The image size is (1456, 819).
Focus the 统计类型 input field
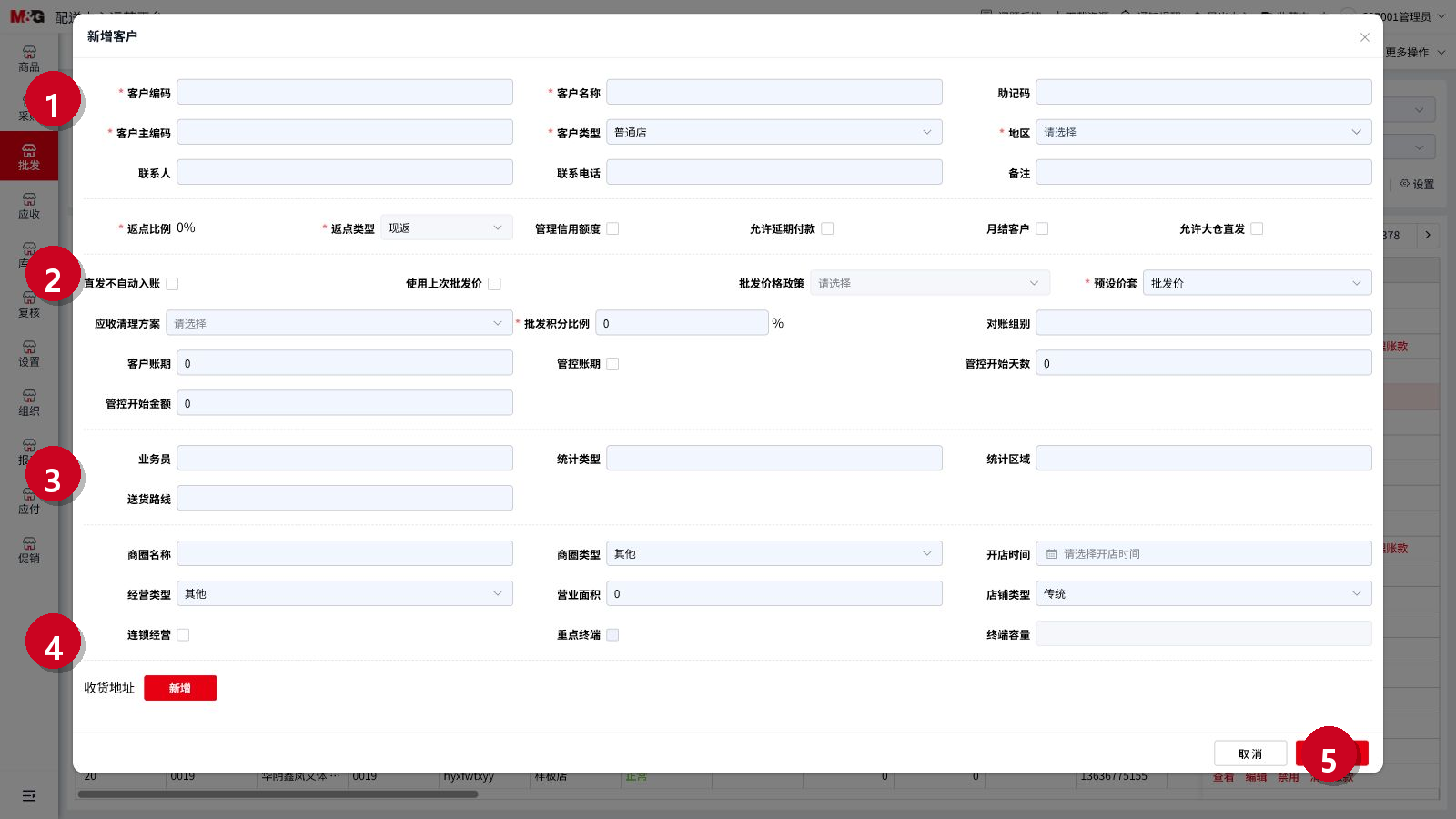click(x=773, y=458)
